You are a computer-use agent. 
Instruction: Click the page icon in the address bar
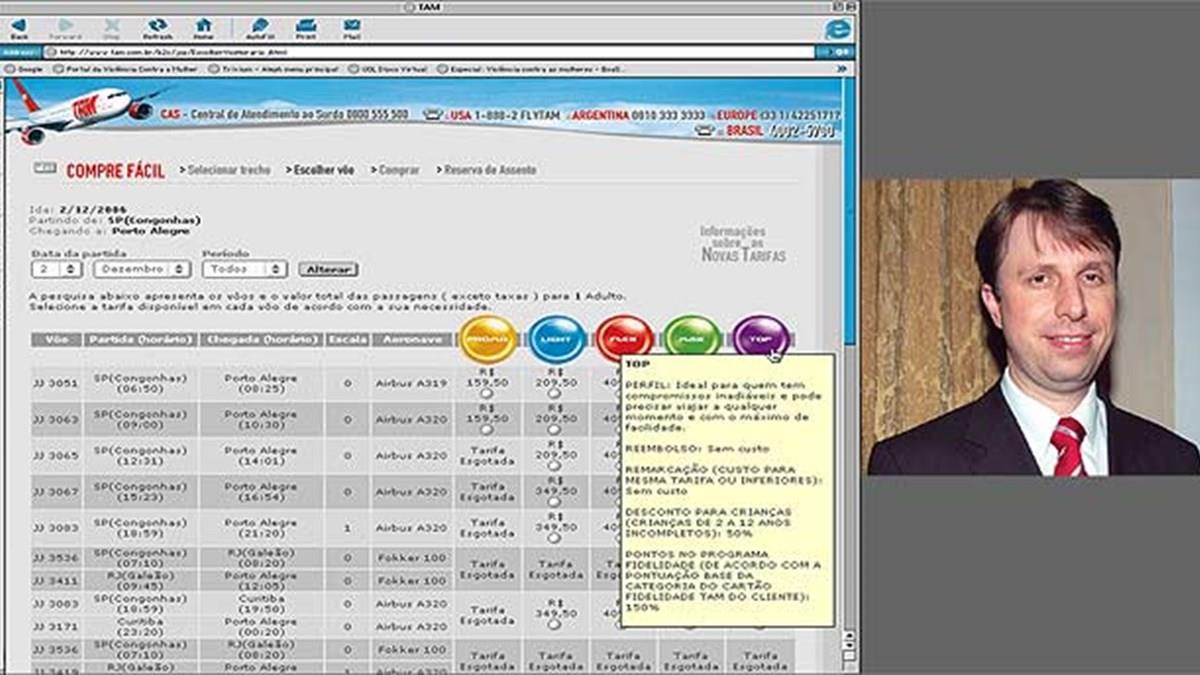click(50, 52)
